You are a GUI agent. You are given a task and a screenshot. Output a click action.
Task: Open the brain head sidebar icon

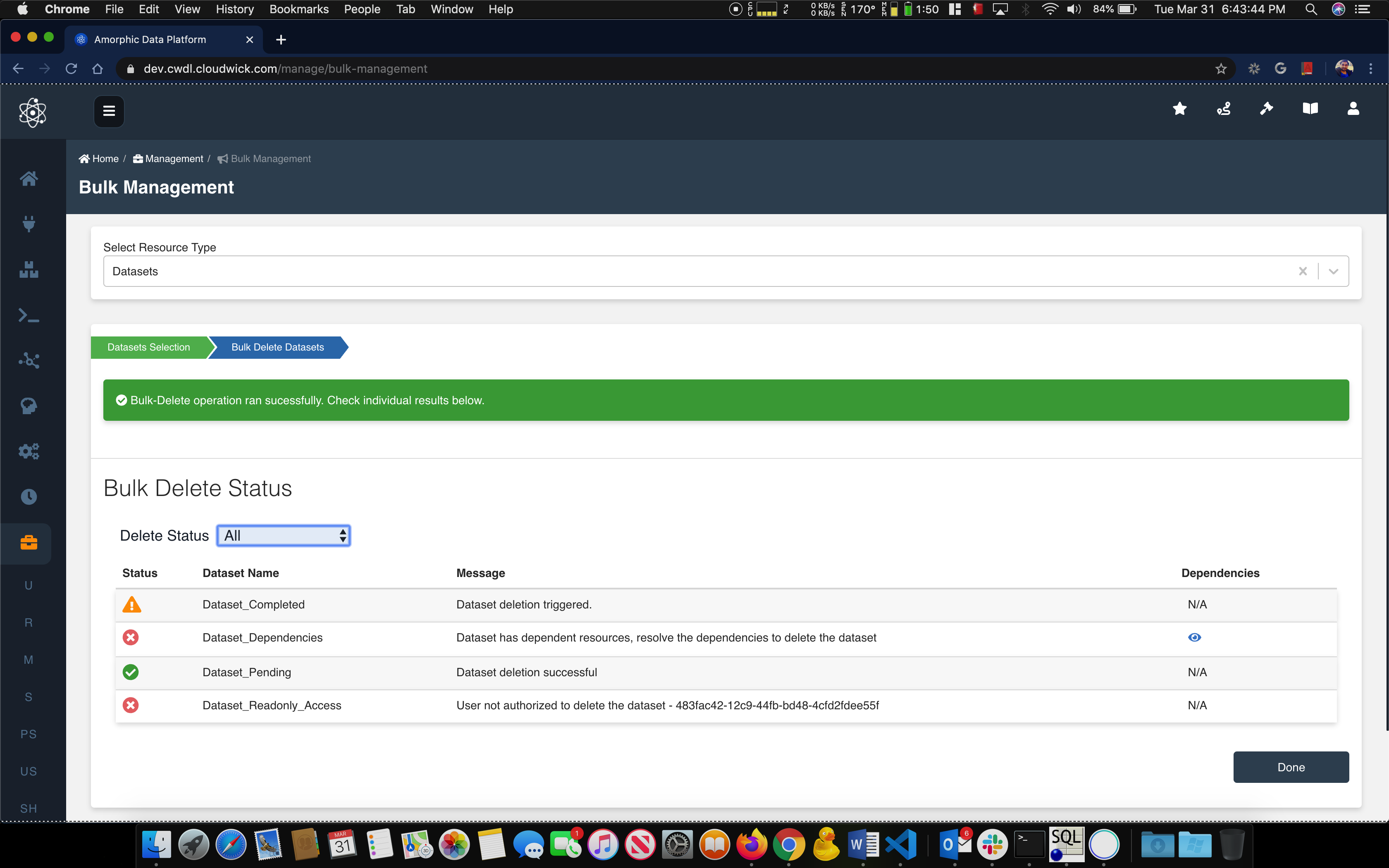tap(29, 406)
